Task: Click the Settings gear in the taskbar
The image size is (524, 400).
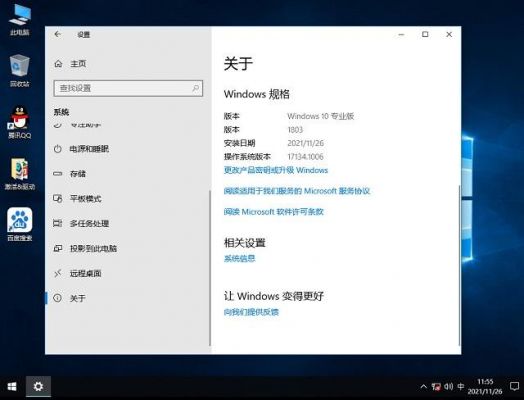Action: (x=38, y=387)
